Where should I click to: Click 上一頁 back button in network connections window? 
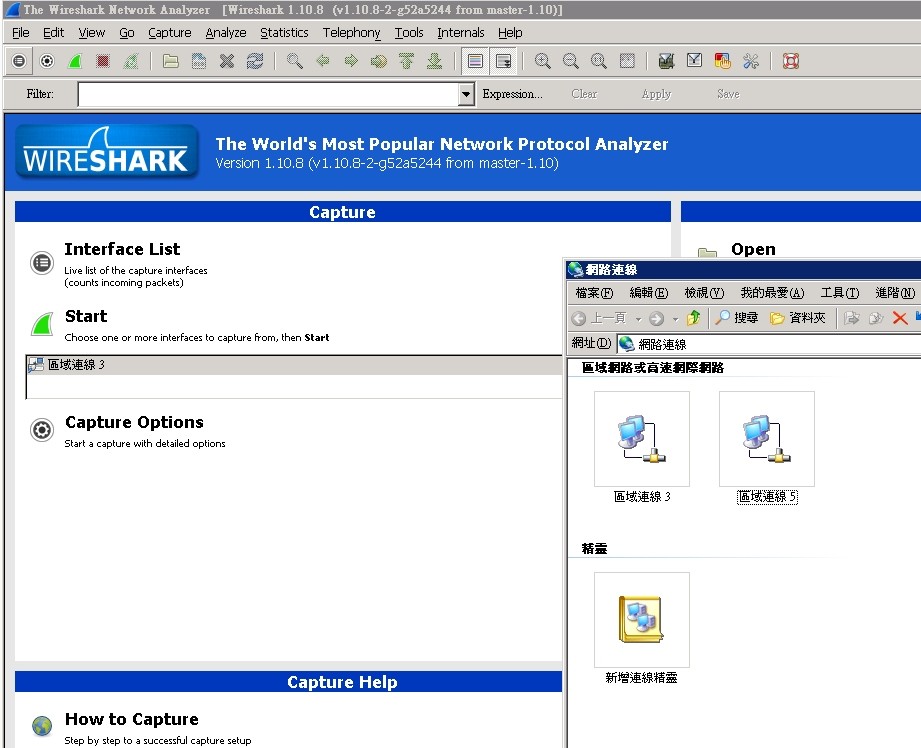point(599,318)
